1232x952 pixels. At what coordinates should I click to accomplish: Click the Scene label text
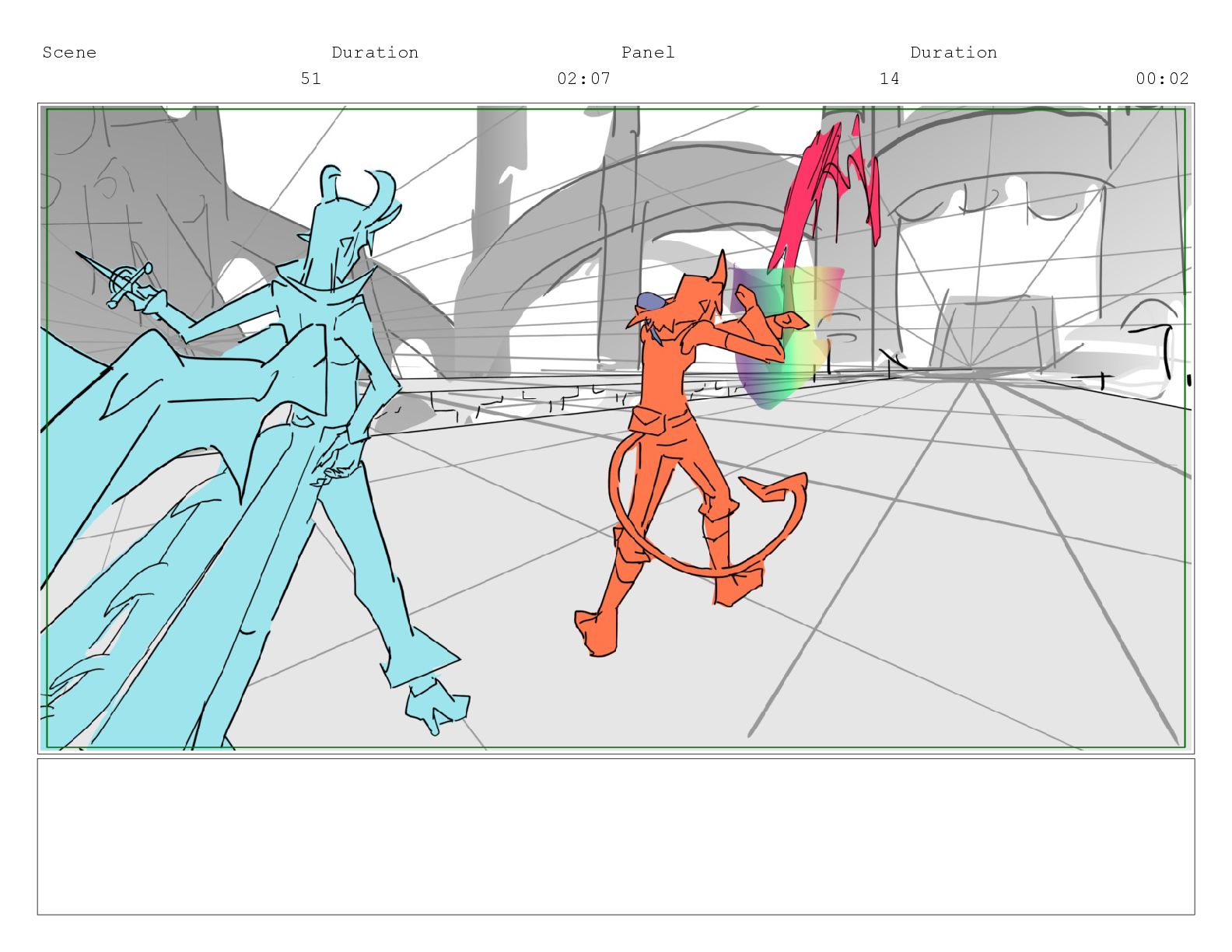69,52
